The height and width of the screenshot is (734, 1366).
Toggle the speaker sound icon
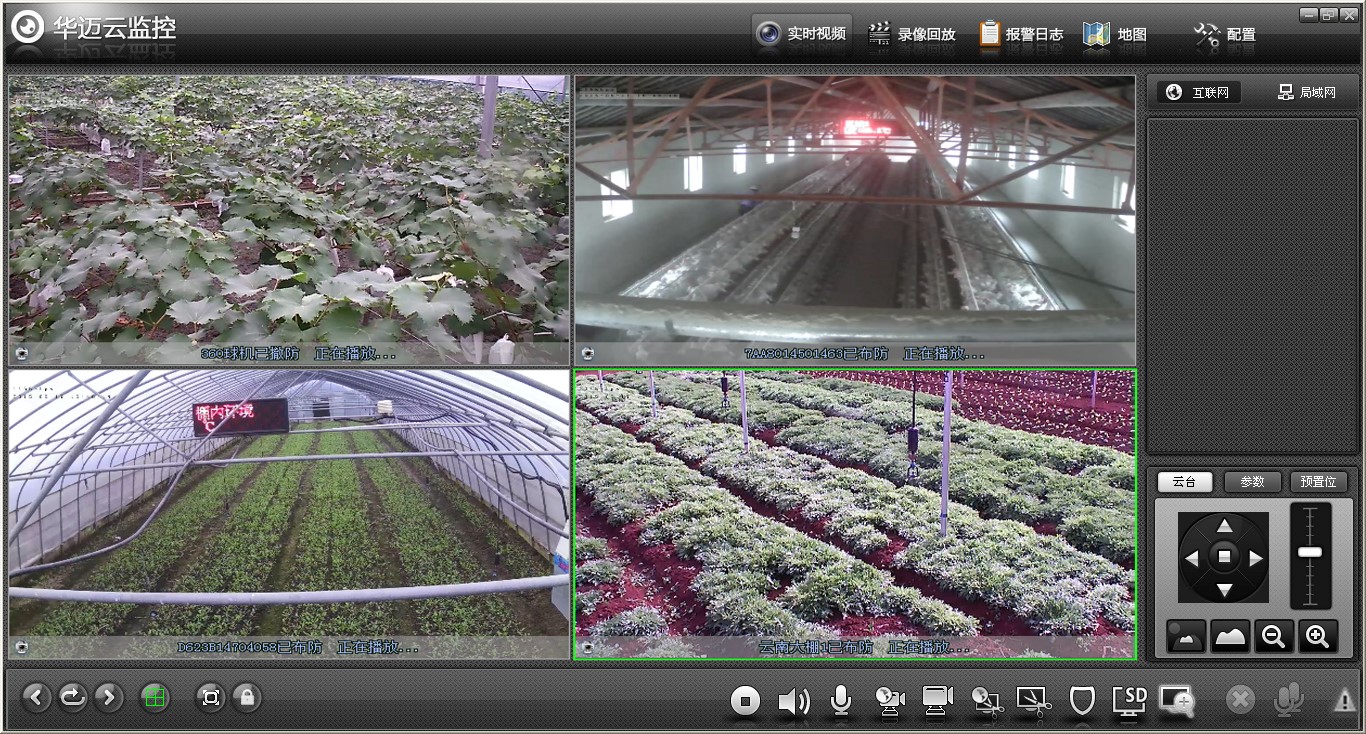click(x=793, y=701)
